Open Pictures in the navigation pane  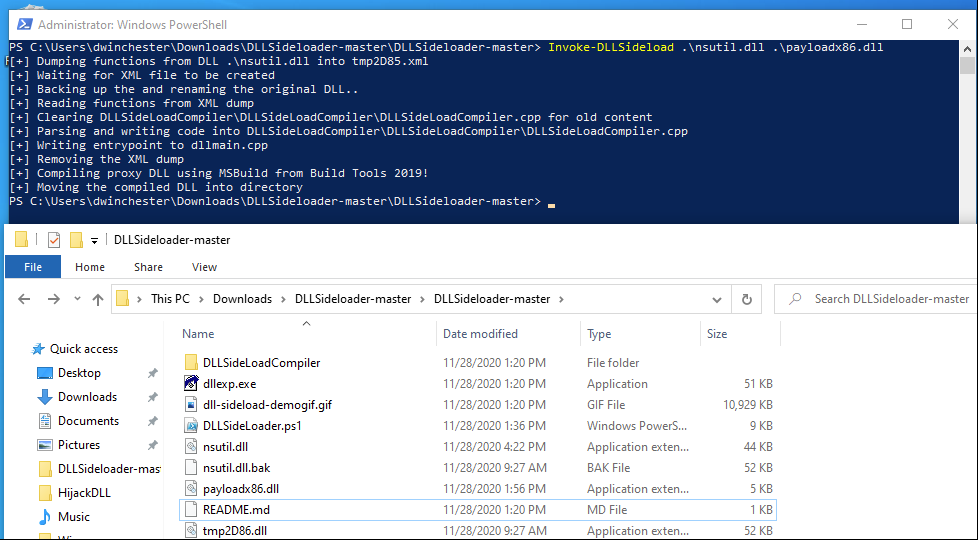(79, 445)
